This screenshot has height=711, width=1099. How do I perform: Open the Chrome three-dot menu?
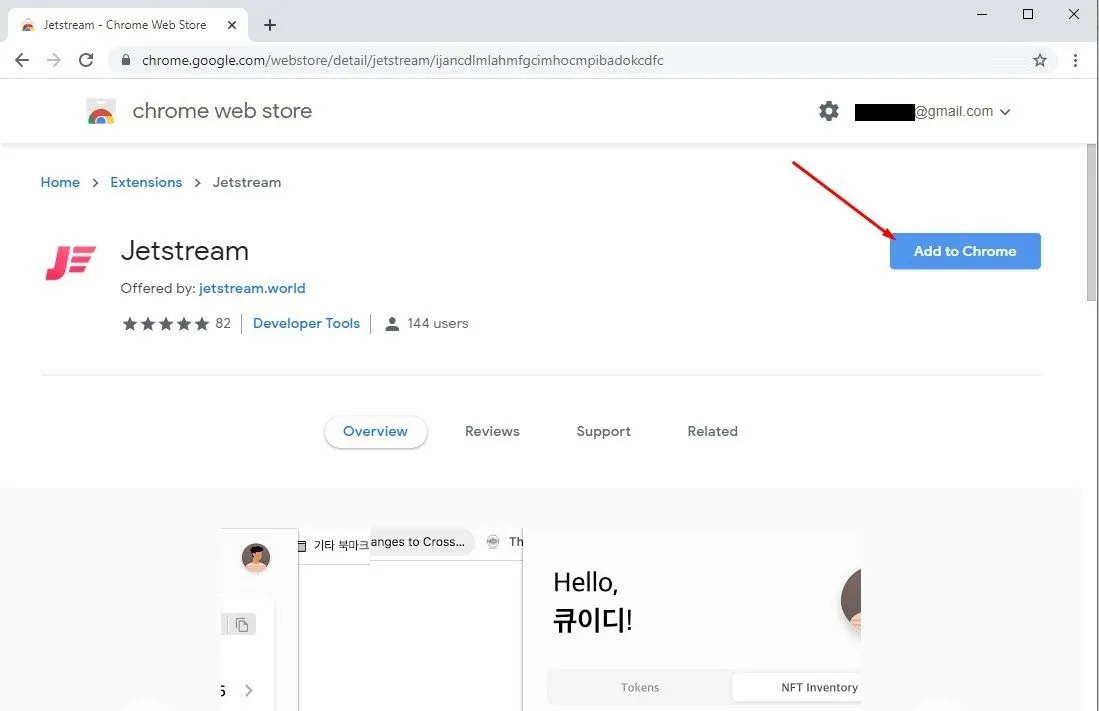1075,60
